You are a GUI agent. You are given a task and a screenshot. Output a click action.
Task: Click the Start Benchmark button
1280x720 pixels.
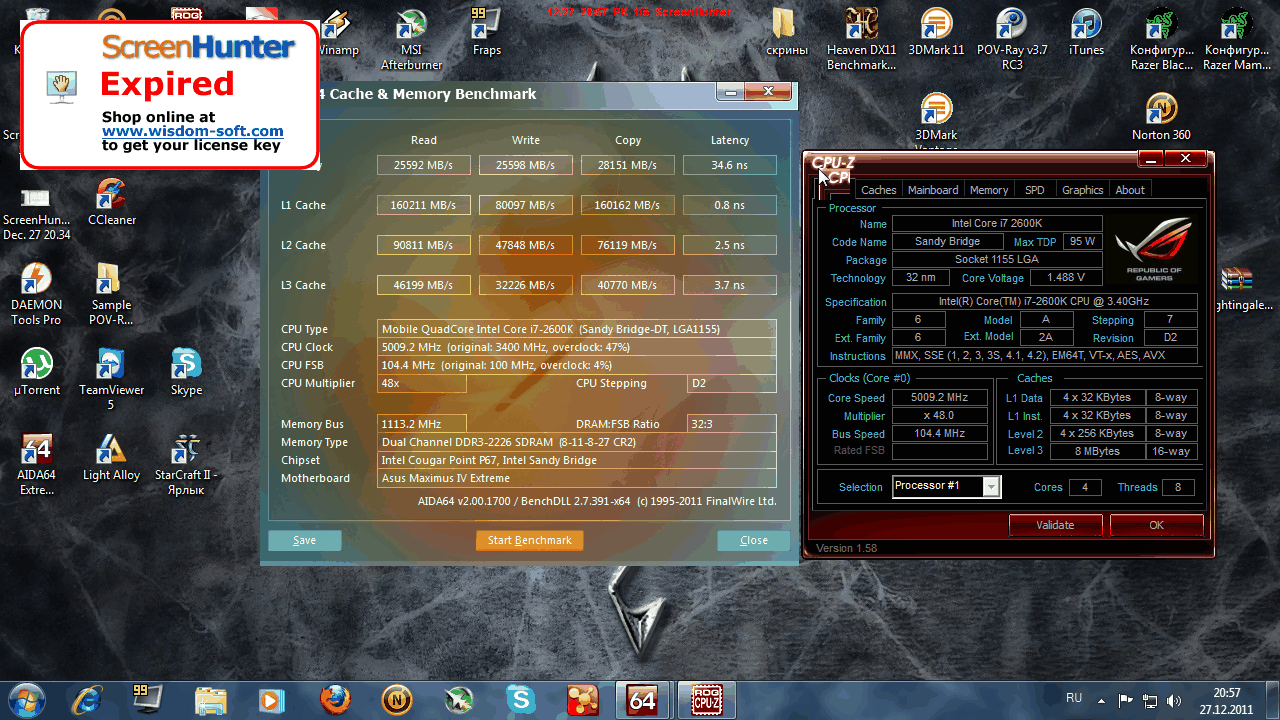point(529,540)
